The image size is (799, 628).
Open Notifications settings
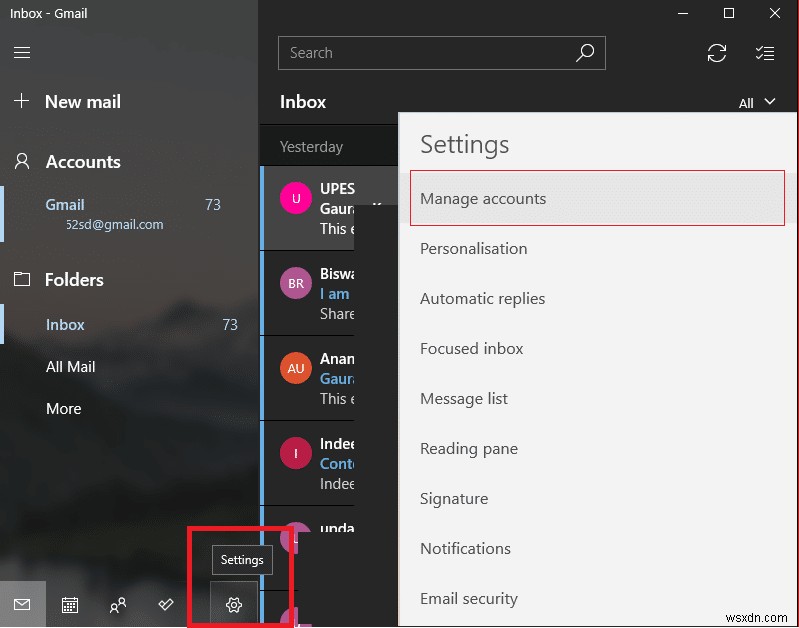pyautogui.click(x=597, y=548)
